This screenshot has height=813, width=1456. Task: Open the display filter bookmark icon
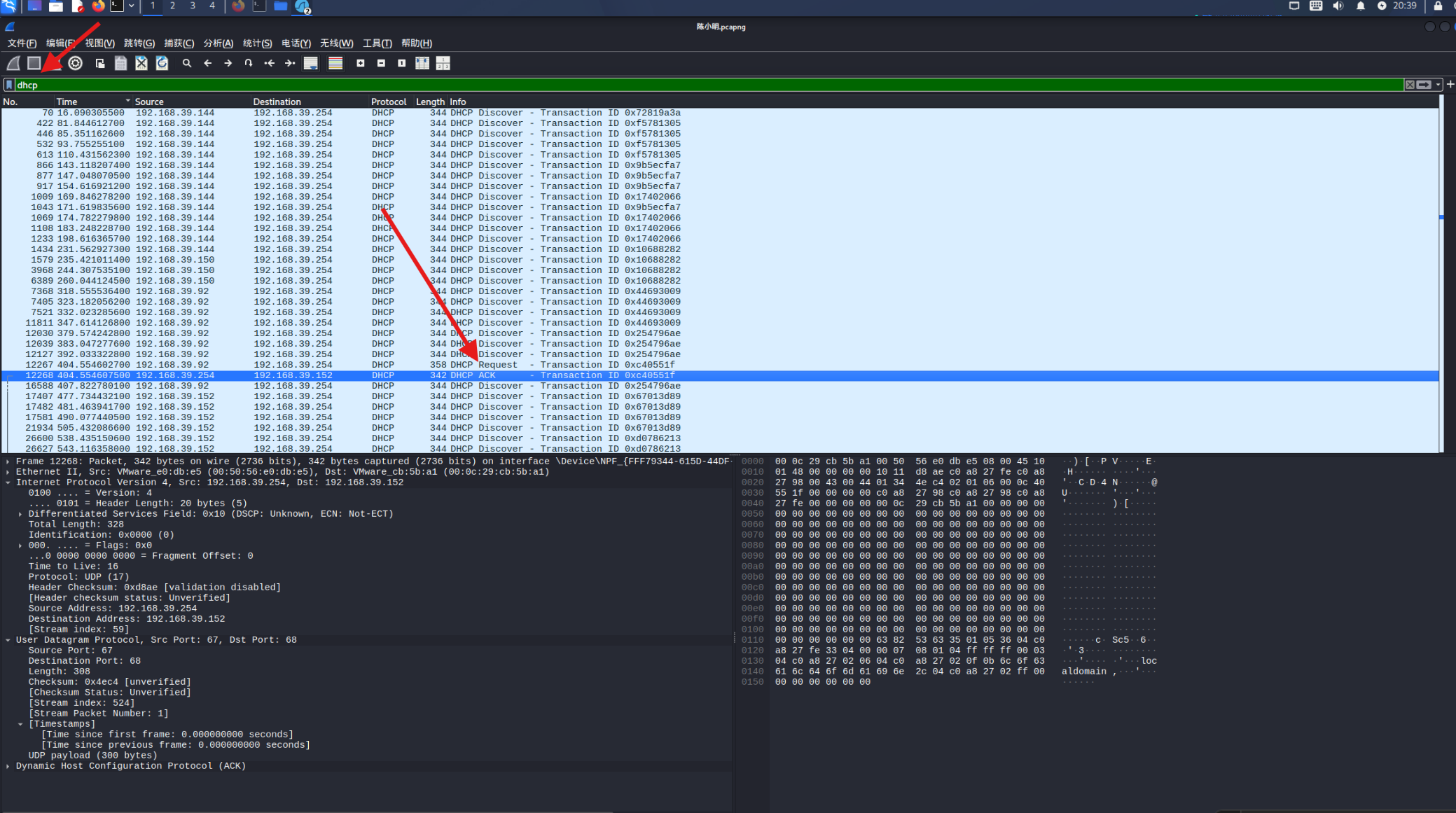(9, 85)
